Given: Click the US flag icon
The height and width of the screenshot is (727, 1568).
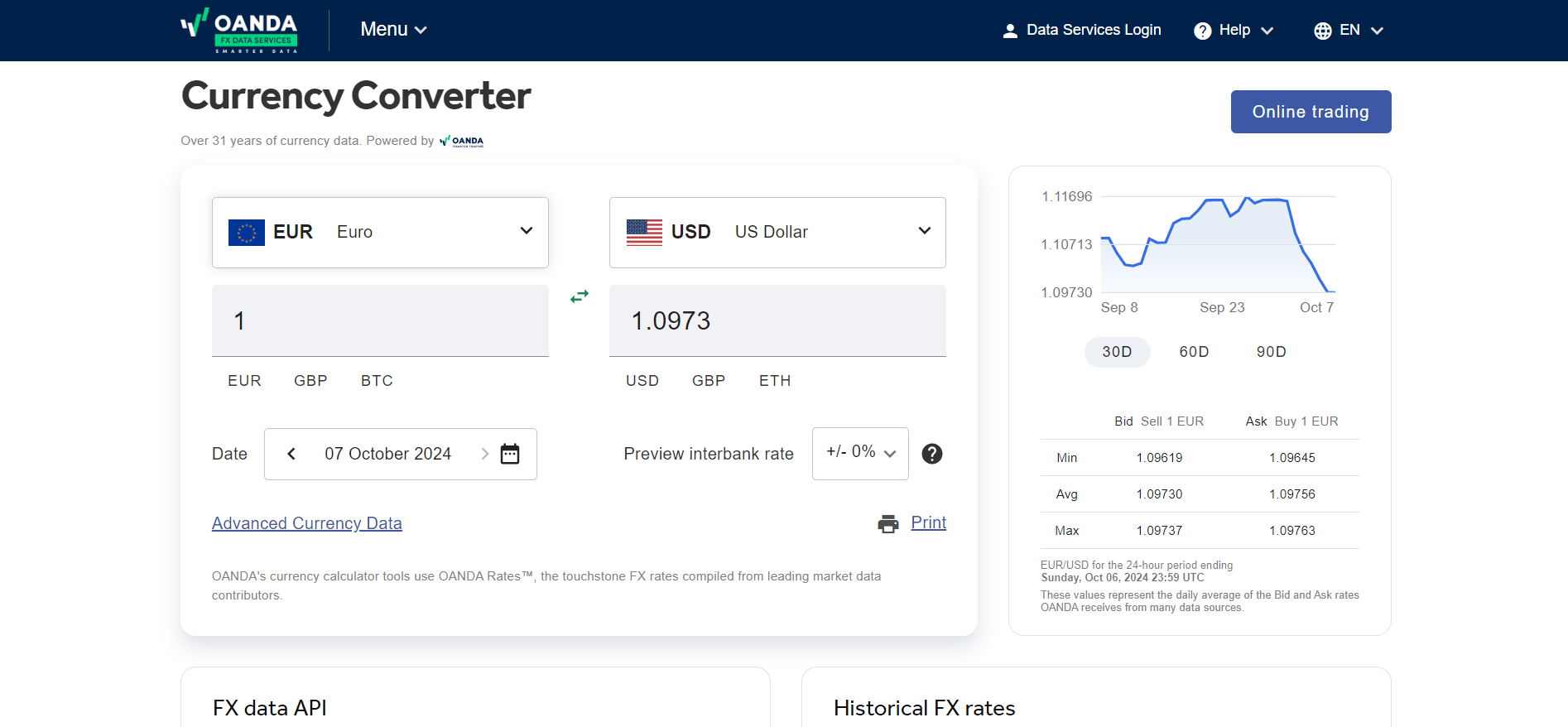Looking at the screenshot, I should (x=644, y=233).
